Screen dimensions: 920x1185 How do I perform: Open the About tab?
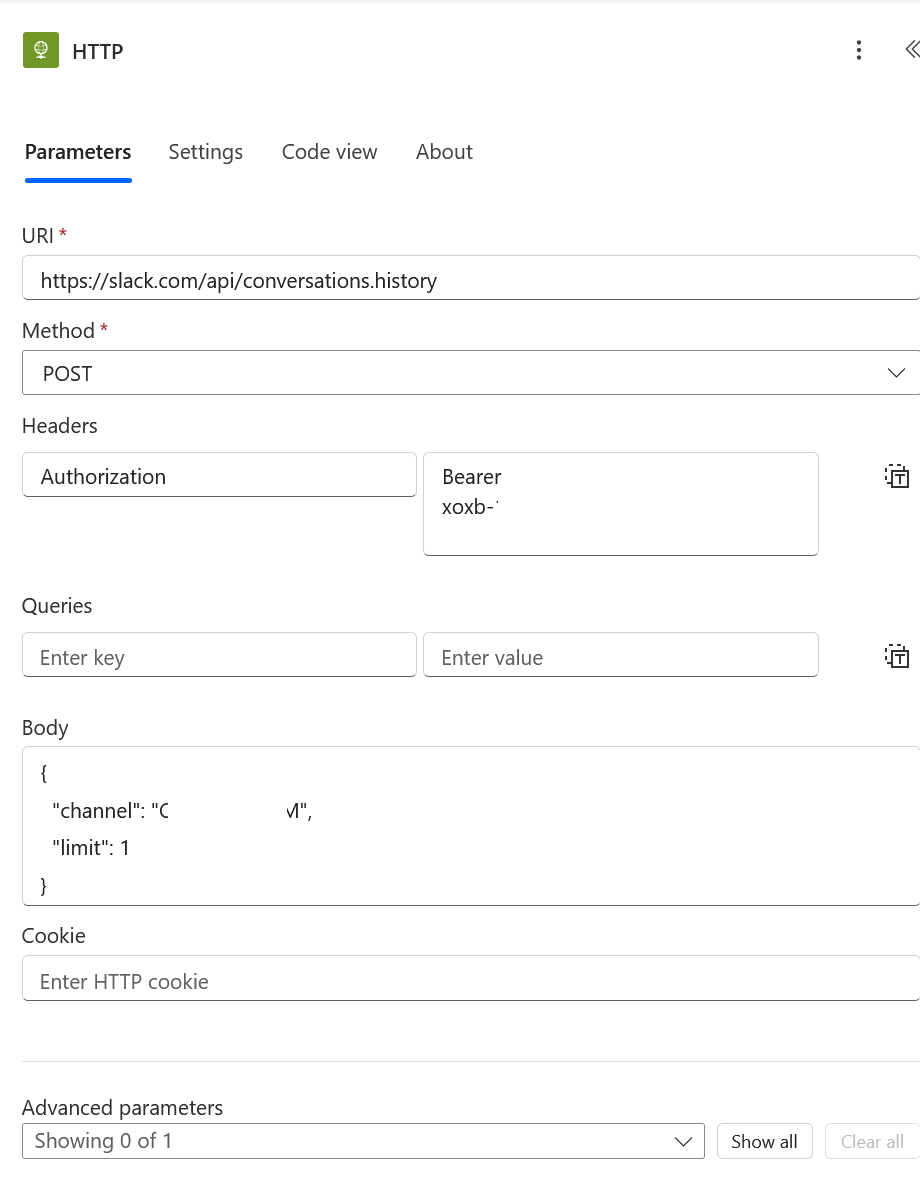(x=444, y=152)
